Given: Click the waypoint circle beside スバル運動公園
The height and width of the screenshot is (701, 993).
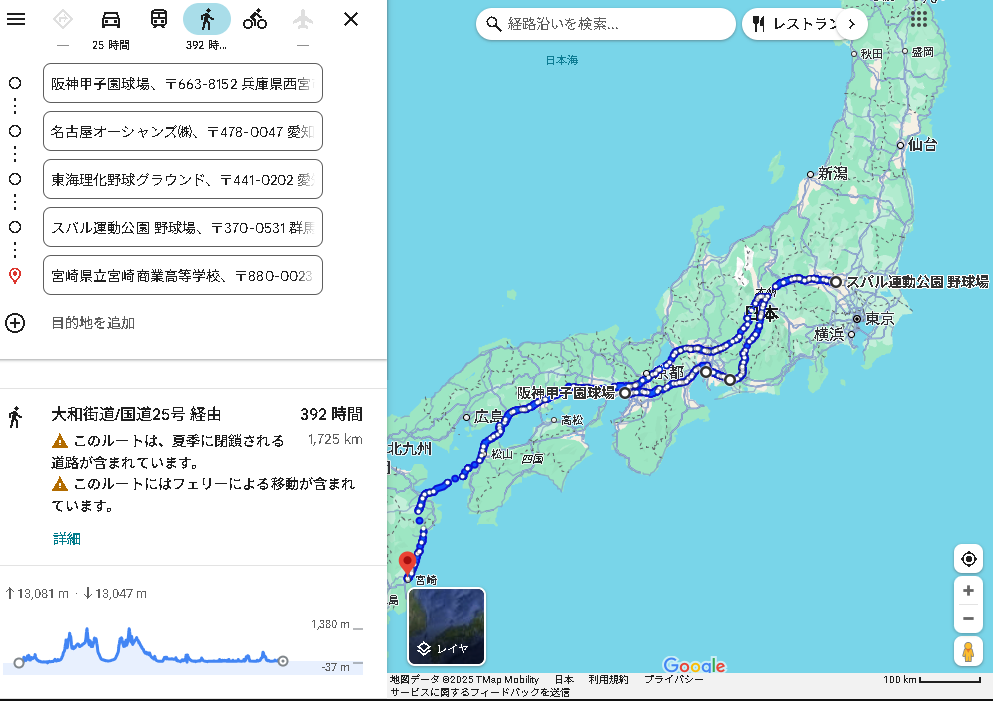Looking at the screenshot, I should pyautogui.click(x=15, y=227).
